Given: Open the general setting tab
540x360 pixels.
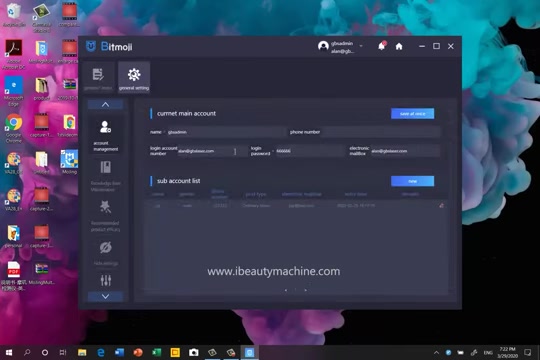Looking at the screenshot, I should click(134, 78).
